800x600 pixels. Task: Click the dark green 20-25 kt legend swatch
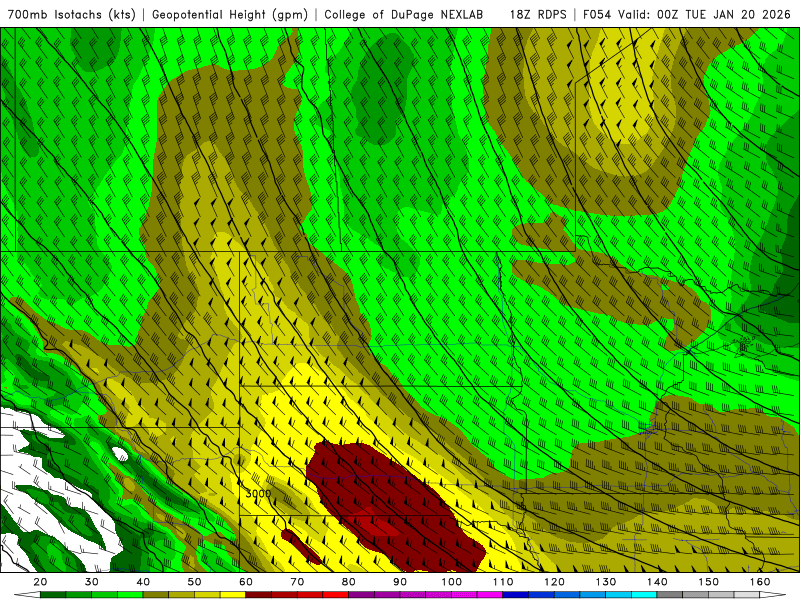(53, 594)
